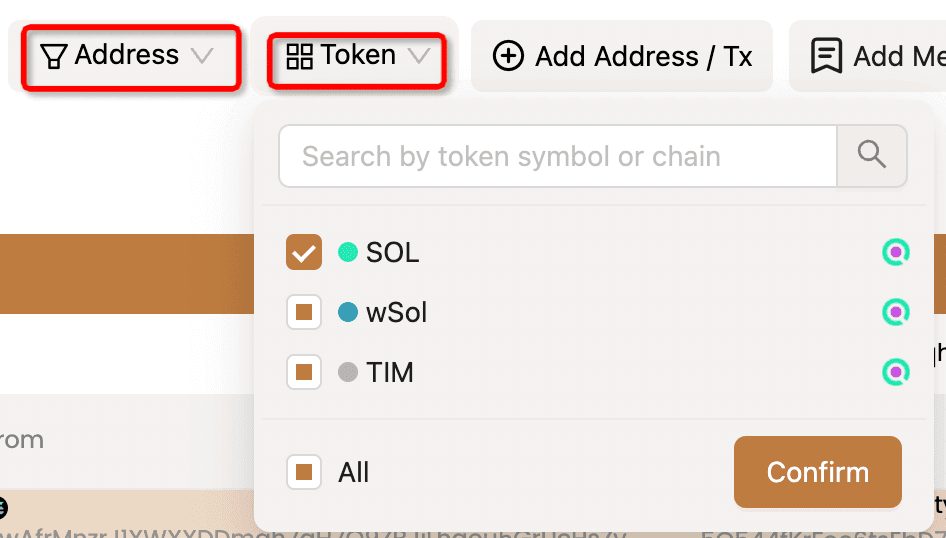946x538 pixels.
Task: Click the funnel filter icon beside Address
Action: (x=54, y=56)
